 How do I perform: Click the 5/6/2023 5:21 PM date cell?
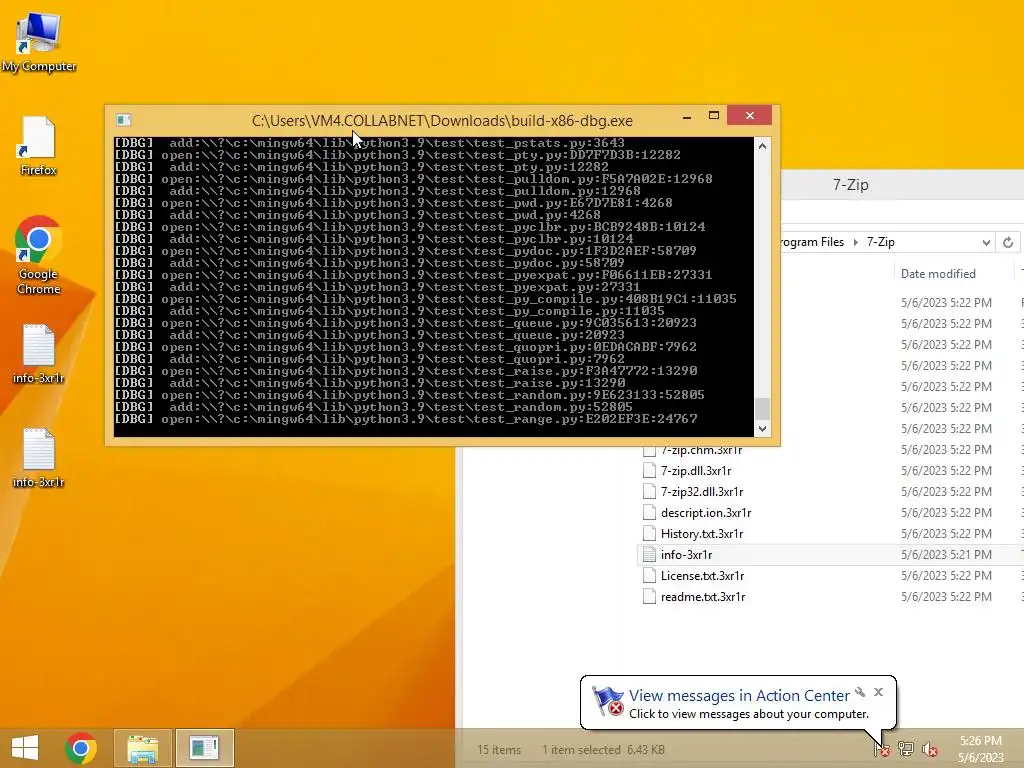[x=946, y=554]
